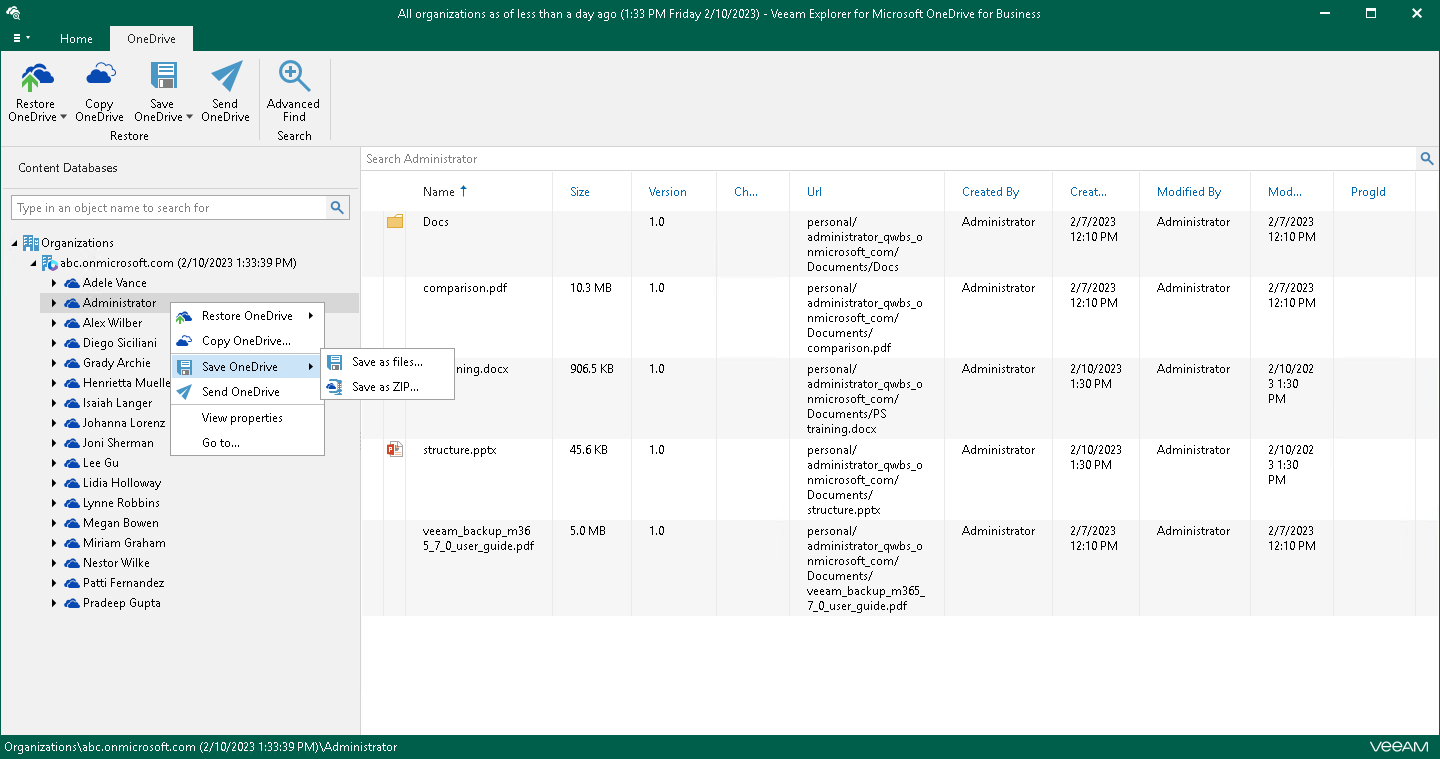Click the Veeam application icon in title bar
The width and height of the screenshot is (1440, 759).
click(14, 14)
